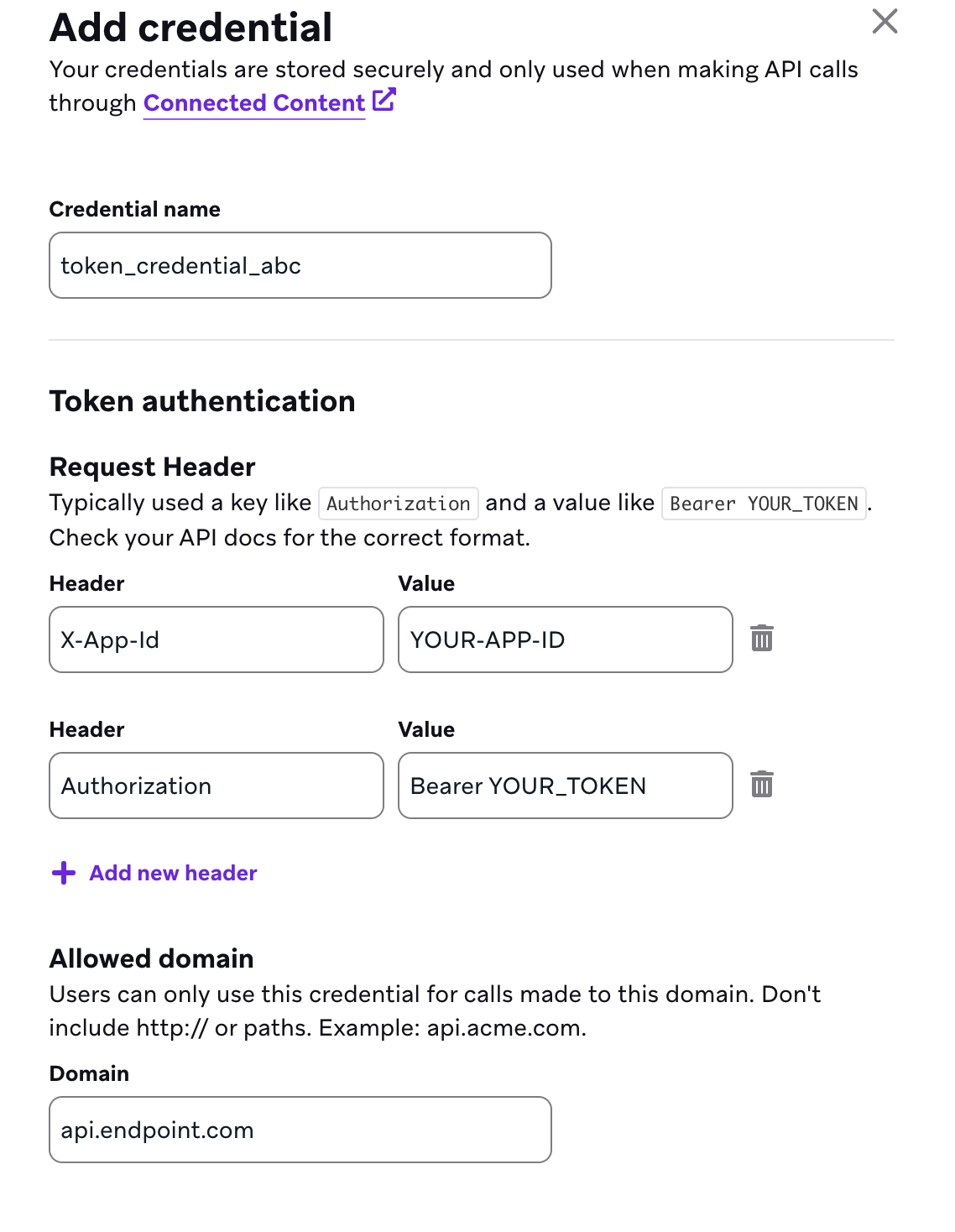The width and height of the screenshot is (955, 1232).
Task: Click the trash icon next to YOUR-APP-ID
Action: [x=762, y=639]
